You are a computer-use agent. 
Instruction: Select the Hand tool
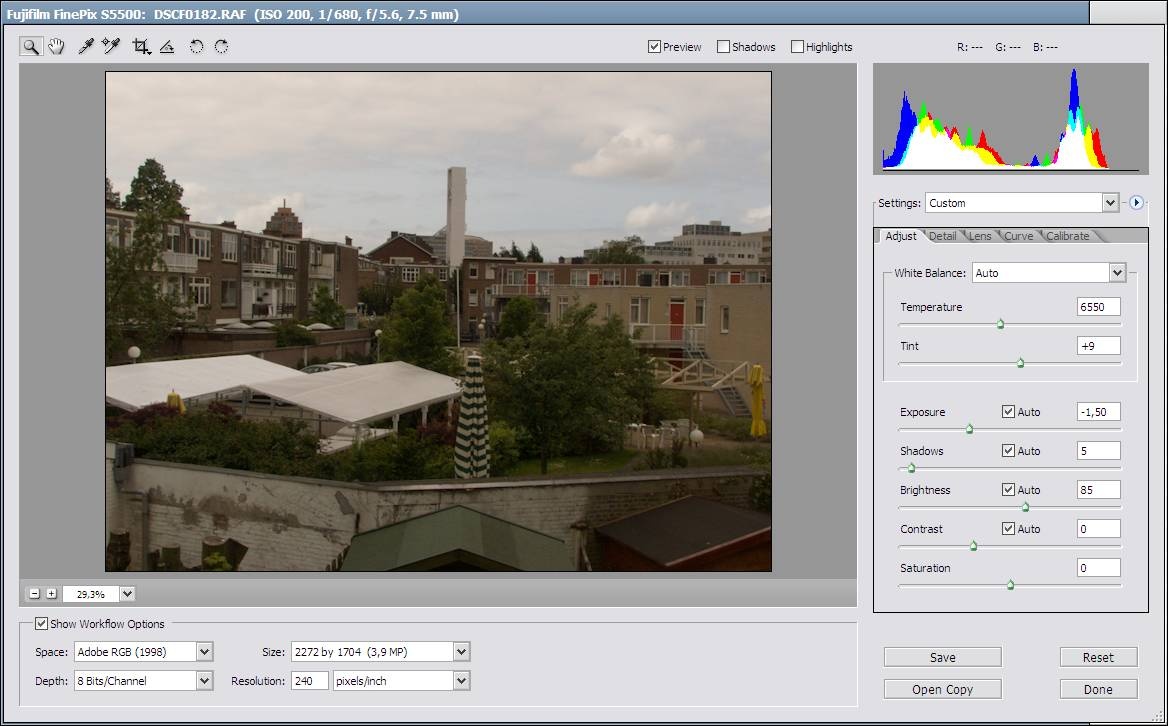(57, 46)
